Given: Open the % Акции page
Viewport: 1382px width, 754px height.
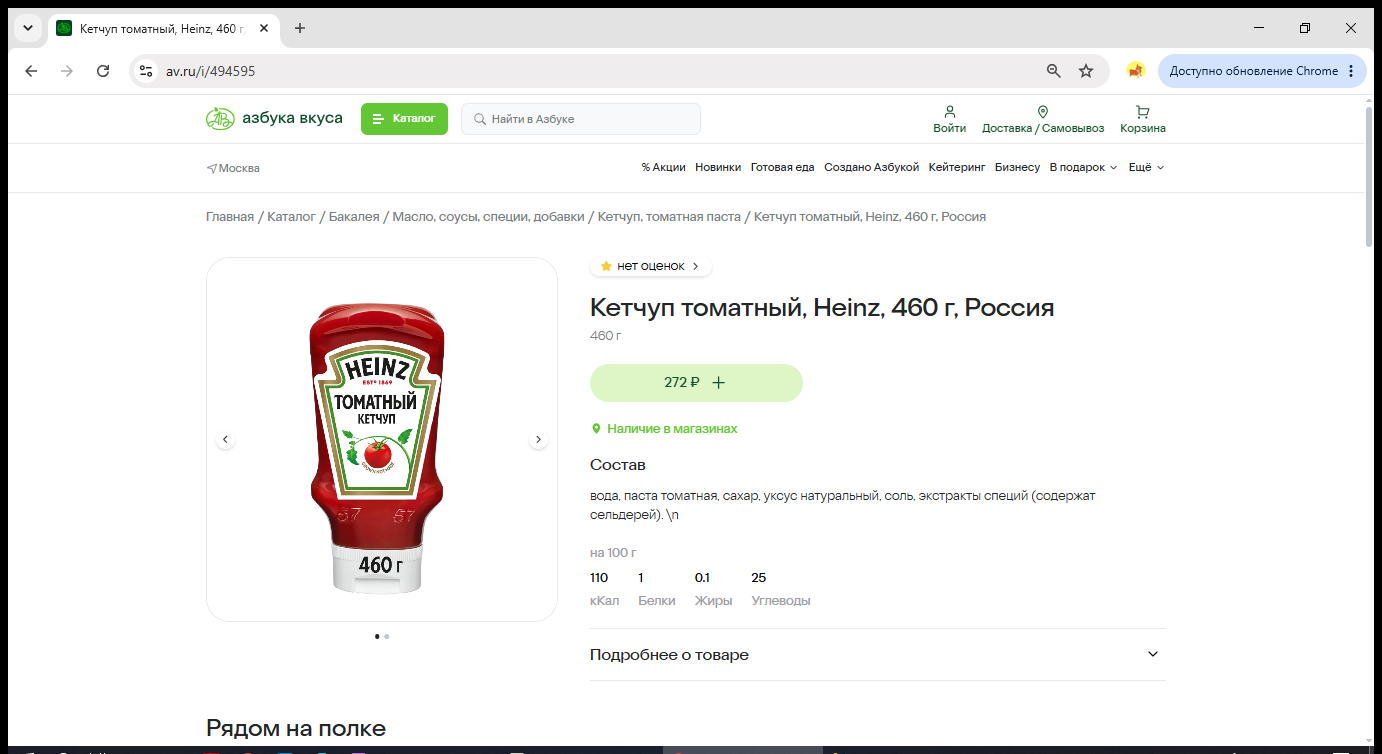Looking at the screenshot, I should click(x=664, y=168).
